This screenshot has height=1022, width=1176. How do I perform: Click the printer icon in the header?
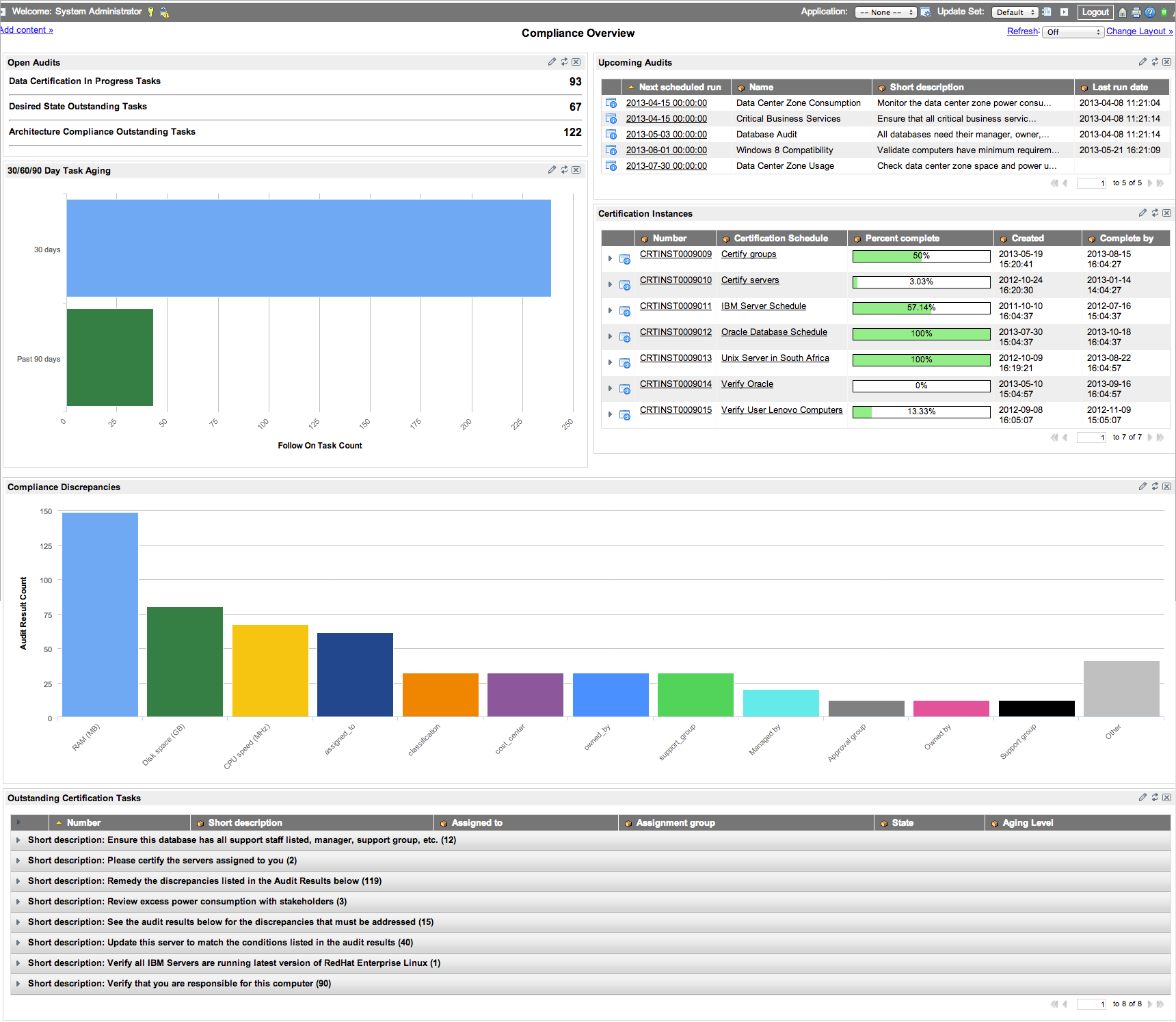coord(1136,12)
